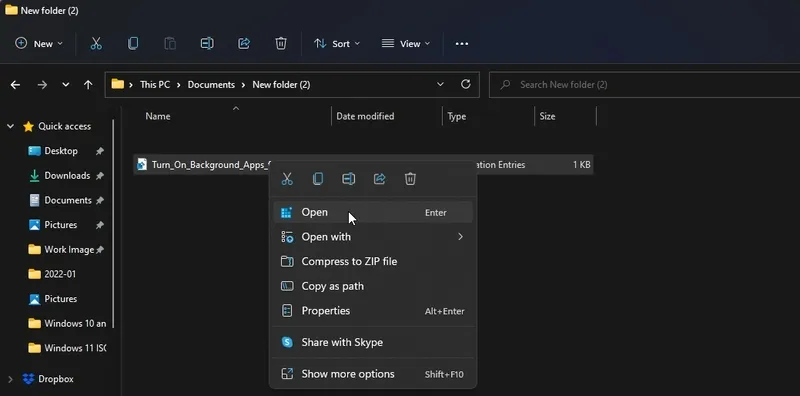This screenshot has height=396, width=800.
Task: Click the Rename icon in the top toolbar
Action: 207,44
